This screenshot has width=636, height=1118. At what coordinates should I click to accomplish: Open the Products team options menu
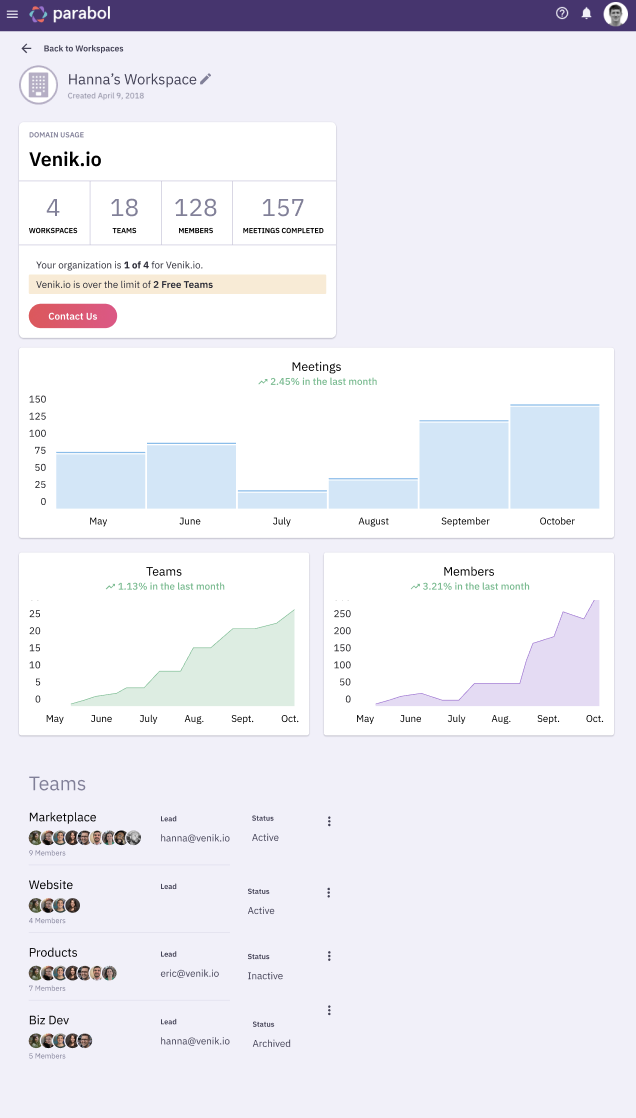point(329,956)
